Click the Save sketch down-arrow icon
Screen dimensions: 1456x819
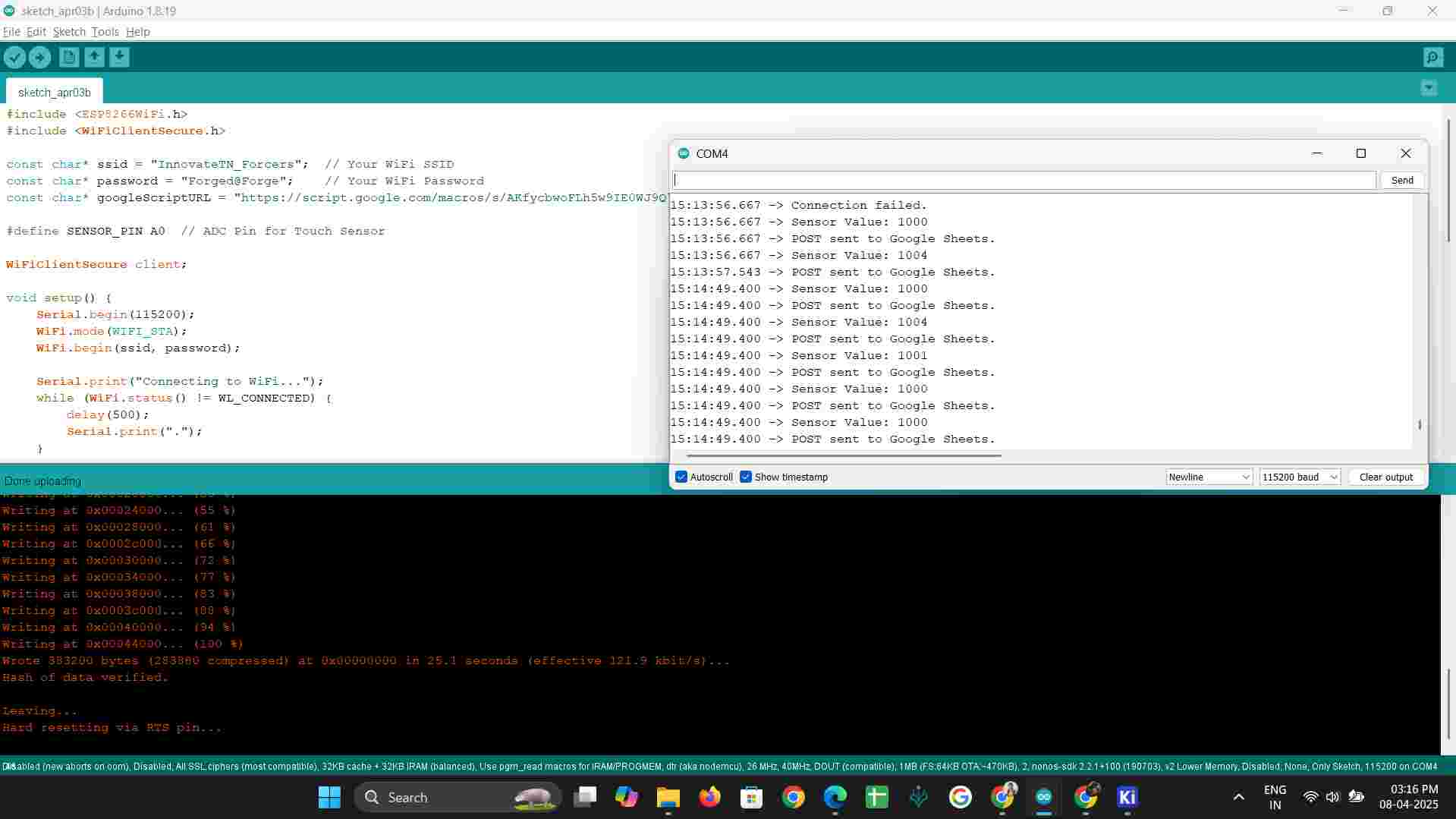[x=119, y=57]
